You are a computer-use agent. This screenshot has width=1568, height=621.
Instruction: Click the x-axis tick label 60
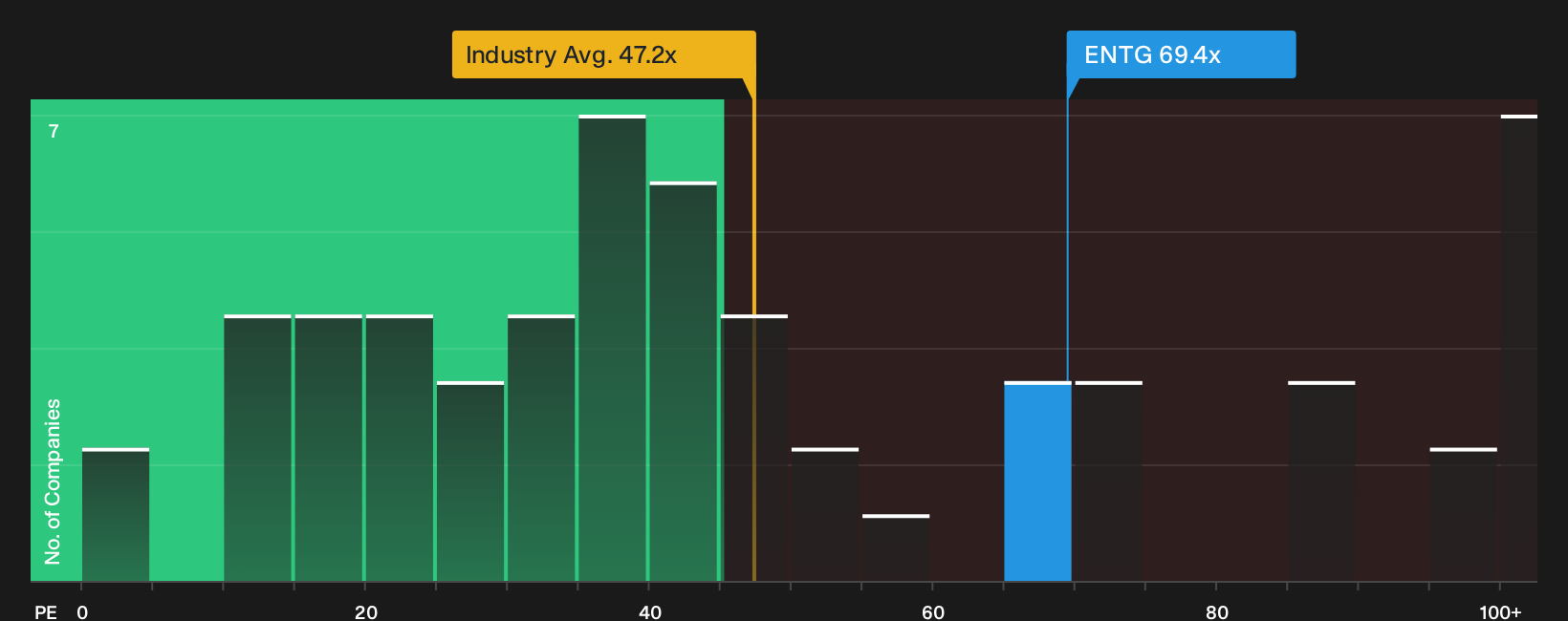coord(933,612)
